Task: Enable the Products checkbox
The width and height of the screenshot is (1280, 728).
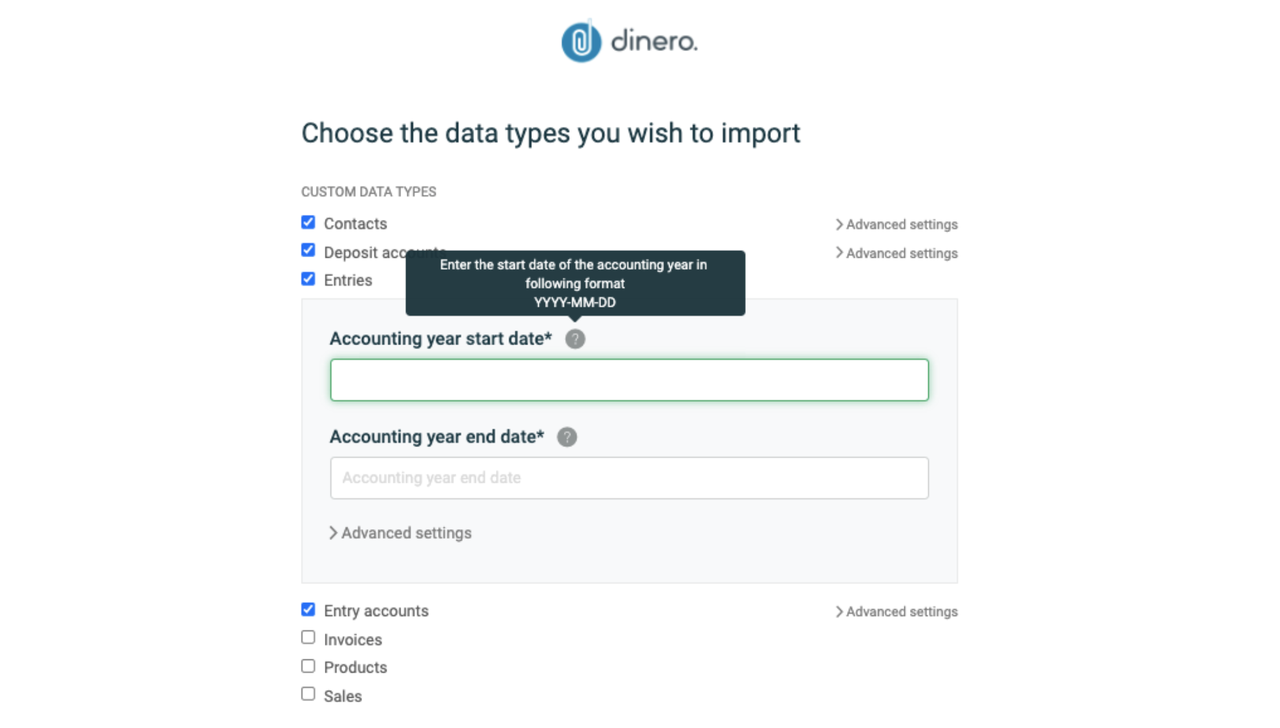Action: point(308,666)
